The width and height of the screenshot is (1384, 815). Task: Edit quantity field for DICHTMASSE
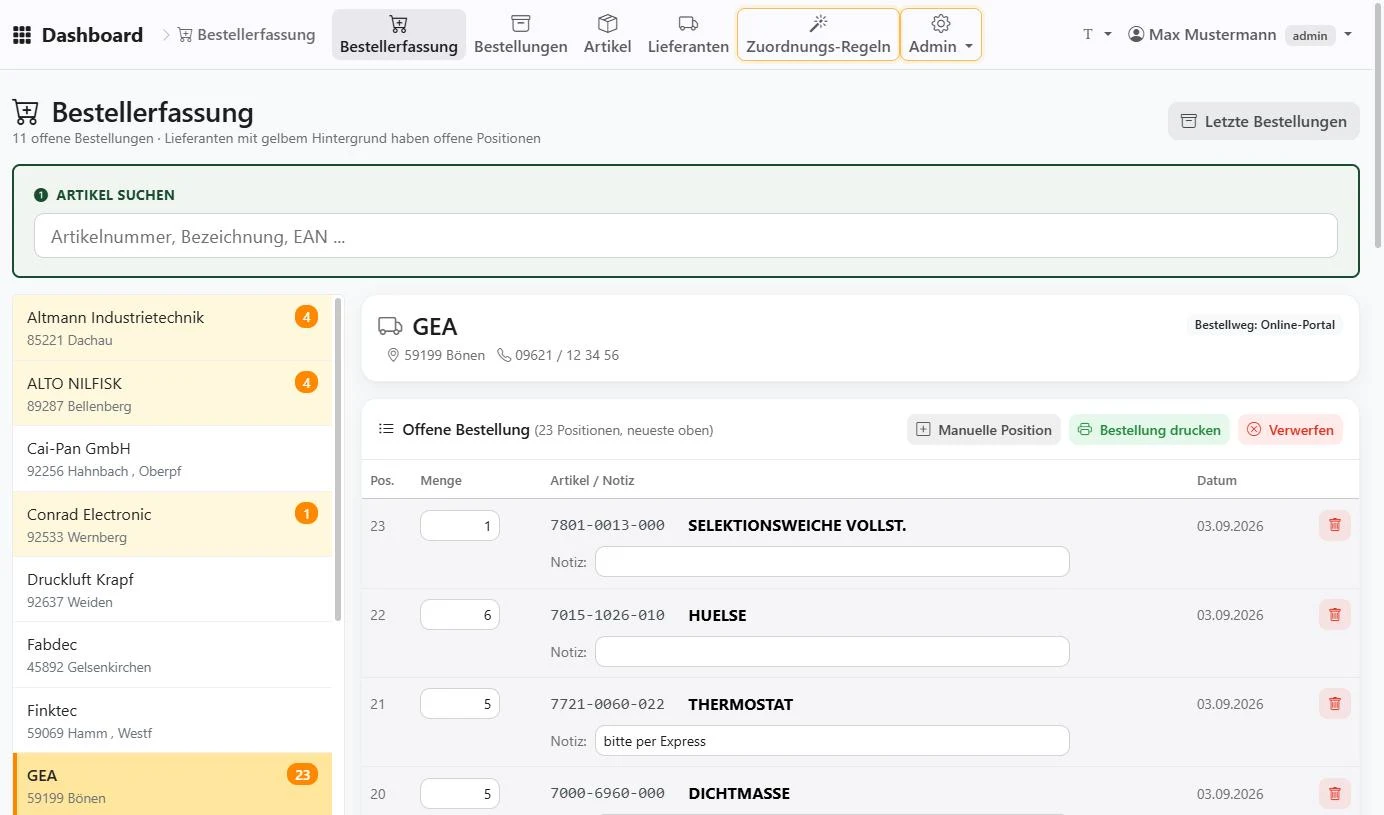pyautogui.click(x=460, y=794)
